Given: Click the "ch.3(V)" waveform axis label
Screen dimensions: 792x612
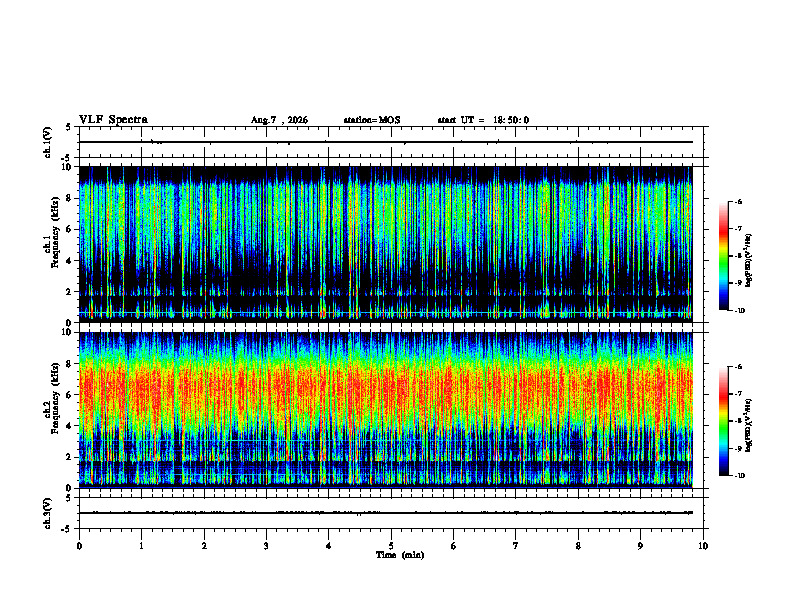Looking at the screenshot, I should pyautogui.click(x=47, y=513).
